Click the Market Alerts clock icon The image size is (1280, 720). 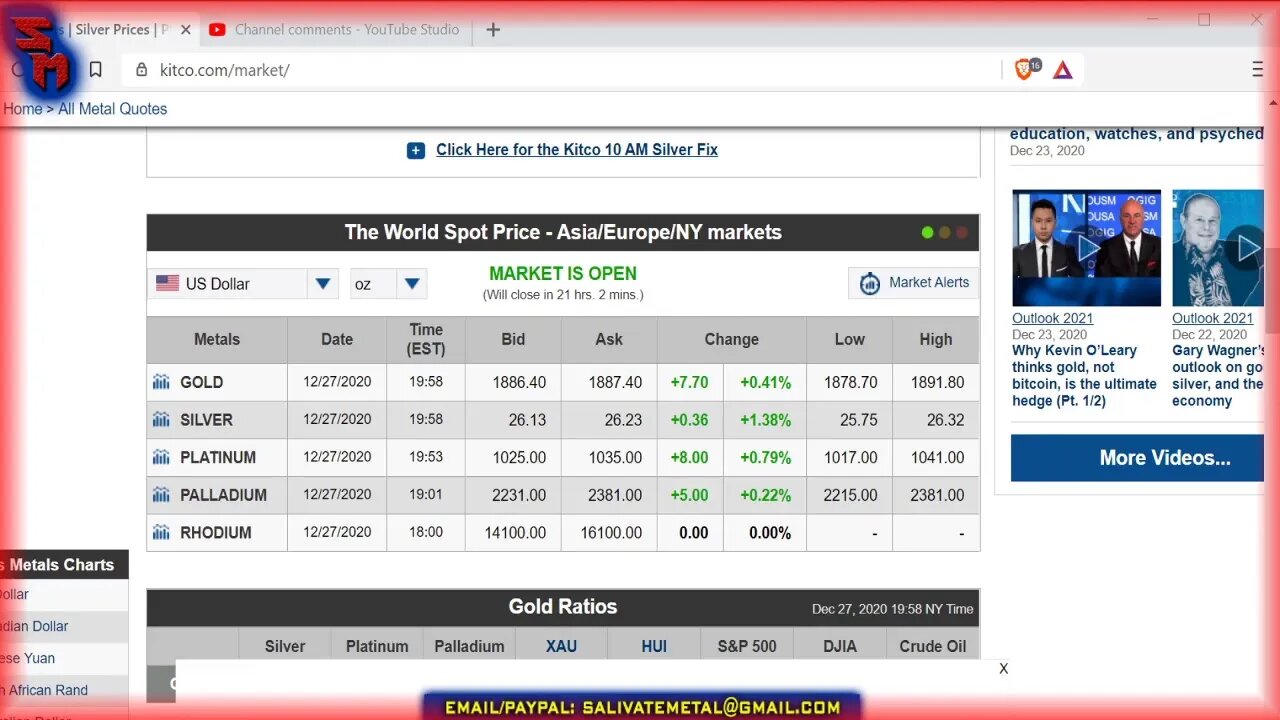click(x=870, y=283)
